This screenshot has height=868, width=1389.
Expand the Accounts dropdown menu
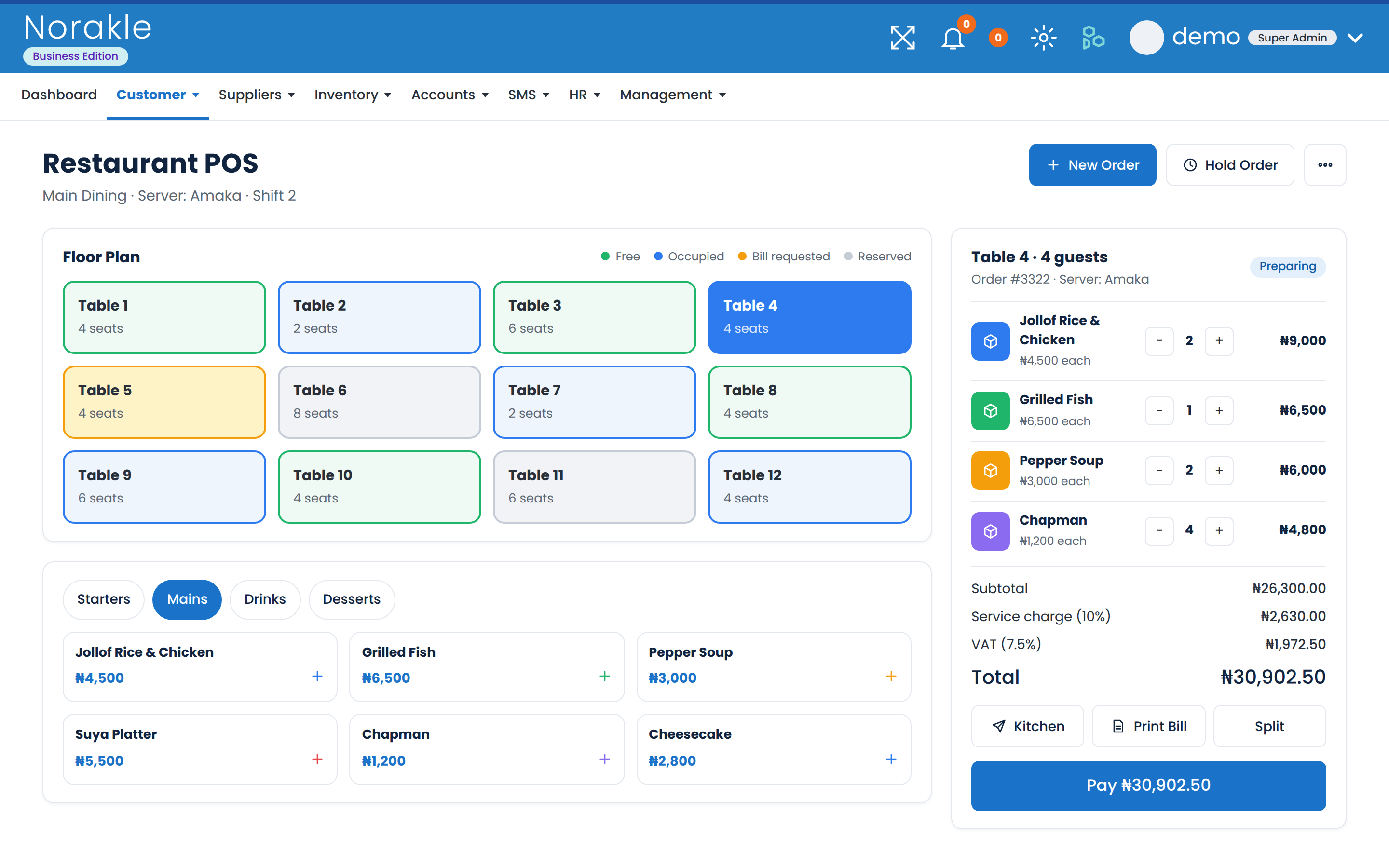(450, 95)
